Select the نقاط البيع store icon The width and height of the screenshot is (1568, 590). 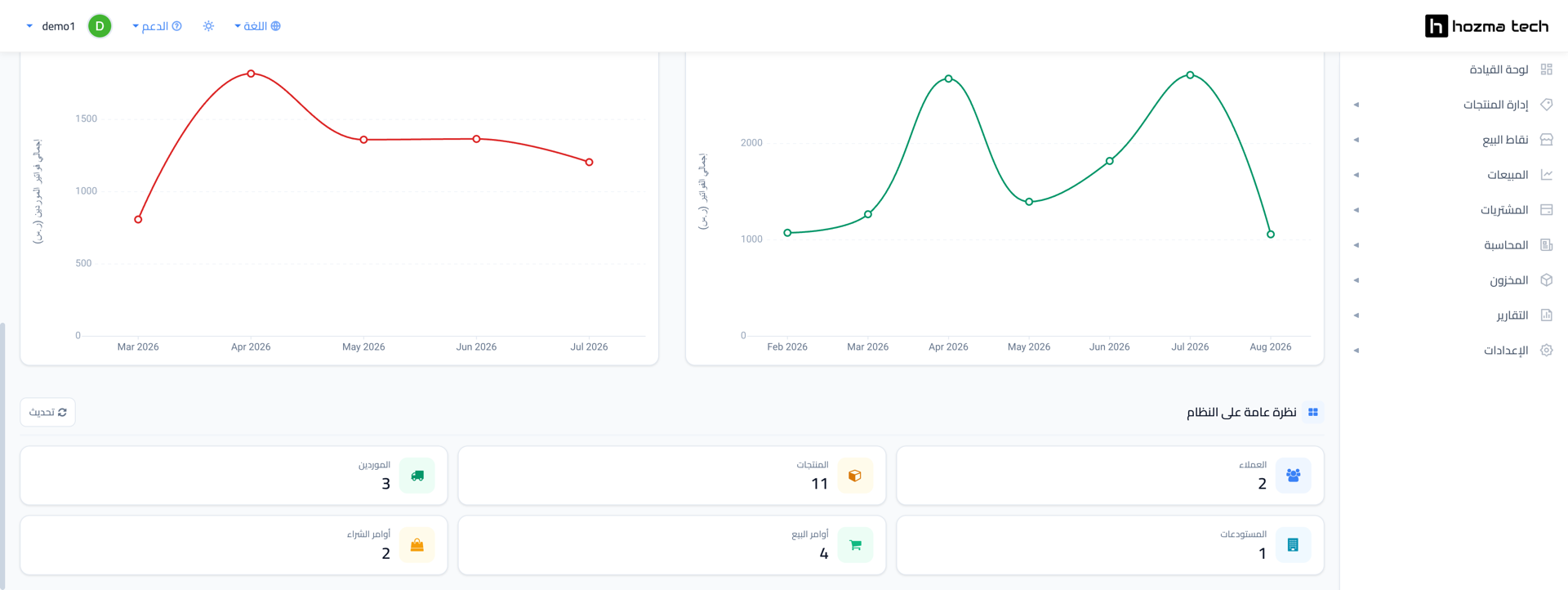(1546, 140)
